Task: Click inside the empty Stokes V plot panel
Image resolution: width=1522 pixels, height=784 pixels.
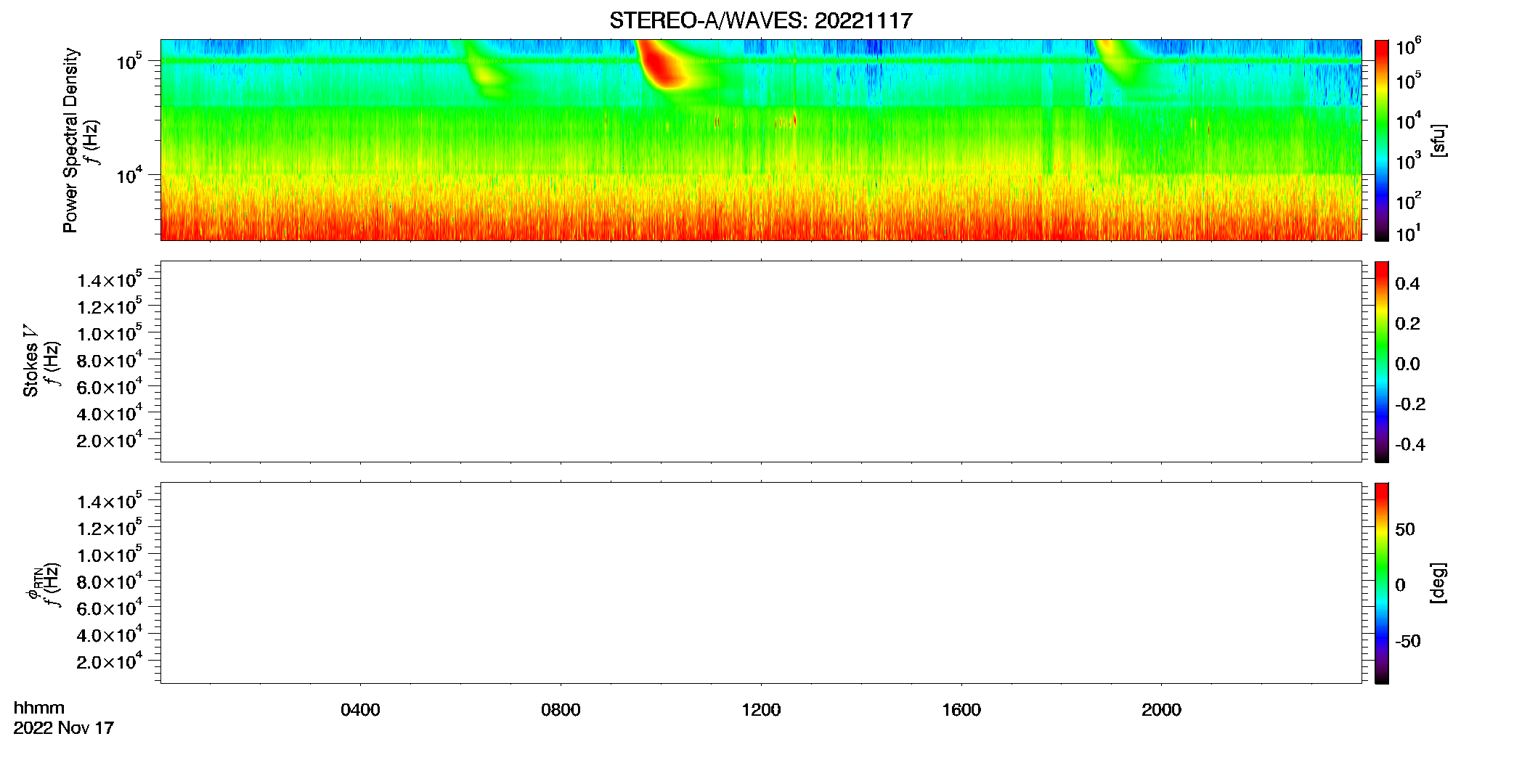Action: [x=761, y=362]
